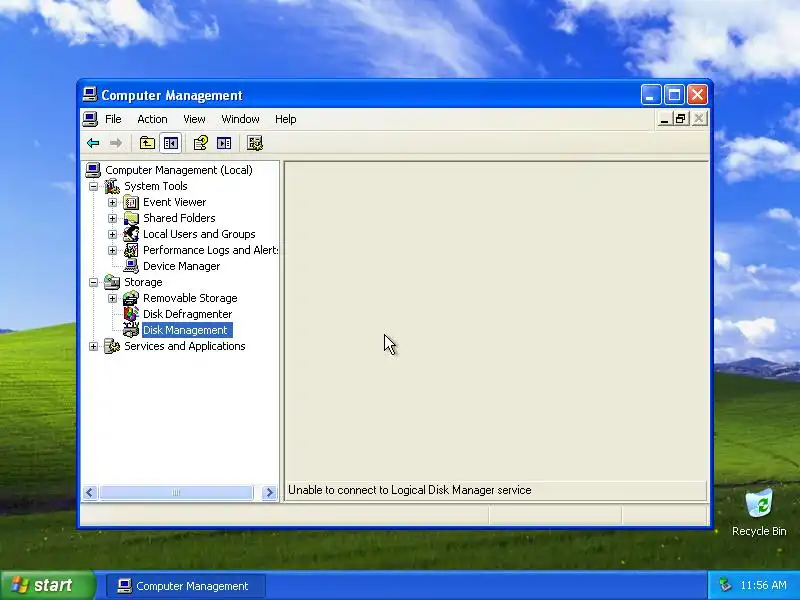Select Local Users and Groups label
Screen dimensions: 800x600
point(199,234)
